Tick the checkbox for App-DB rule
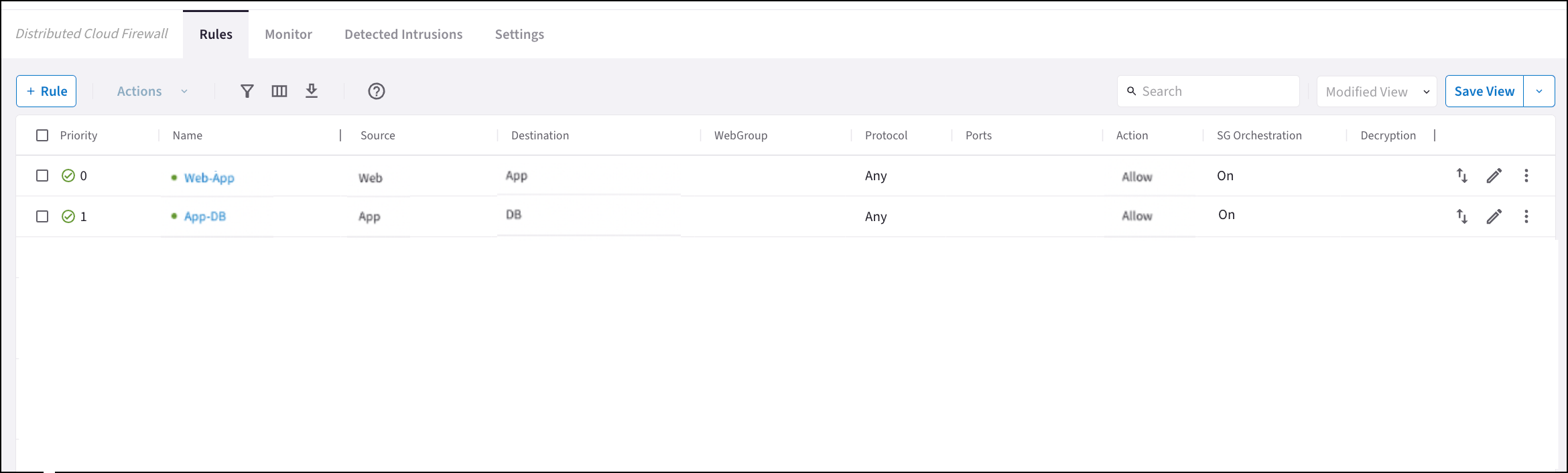Viewport: 1568px width, 473px height. (42, 216)
